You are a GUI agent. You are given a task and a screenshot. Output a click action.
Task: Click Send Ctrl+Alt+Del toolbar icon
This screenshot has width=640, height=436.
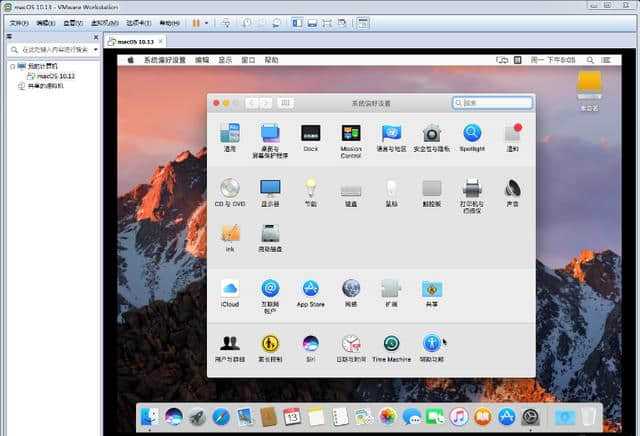point(226,23)
